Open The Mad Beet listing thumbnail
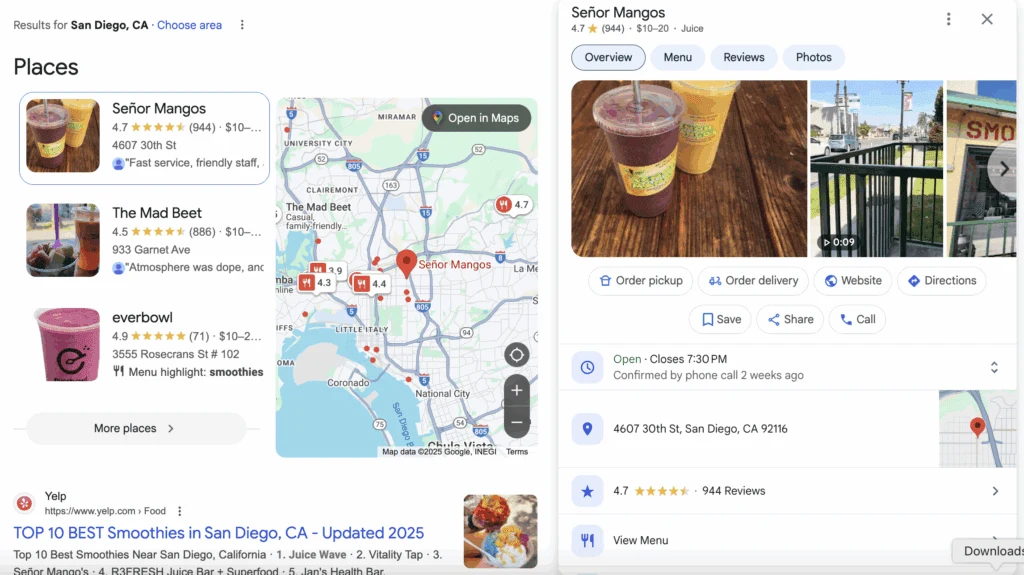This screenshot has width=1024, height=575. 63,240
